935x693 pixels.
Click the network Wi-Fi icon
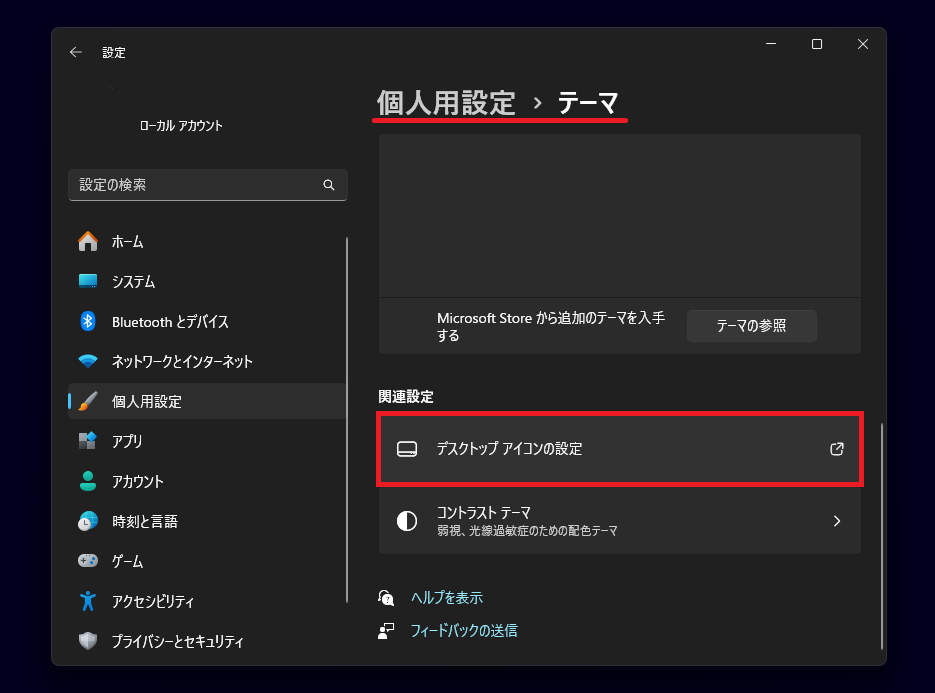88,361
